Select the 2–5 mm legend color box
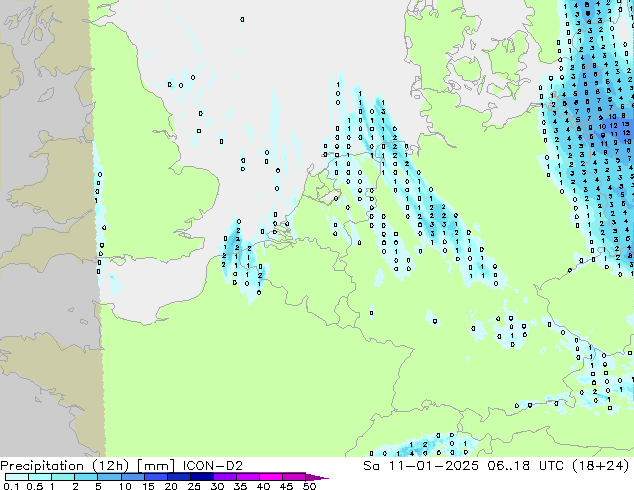The height and width of the screenshot is (490, 634). (86, 477)
